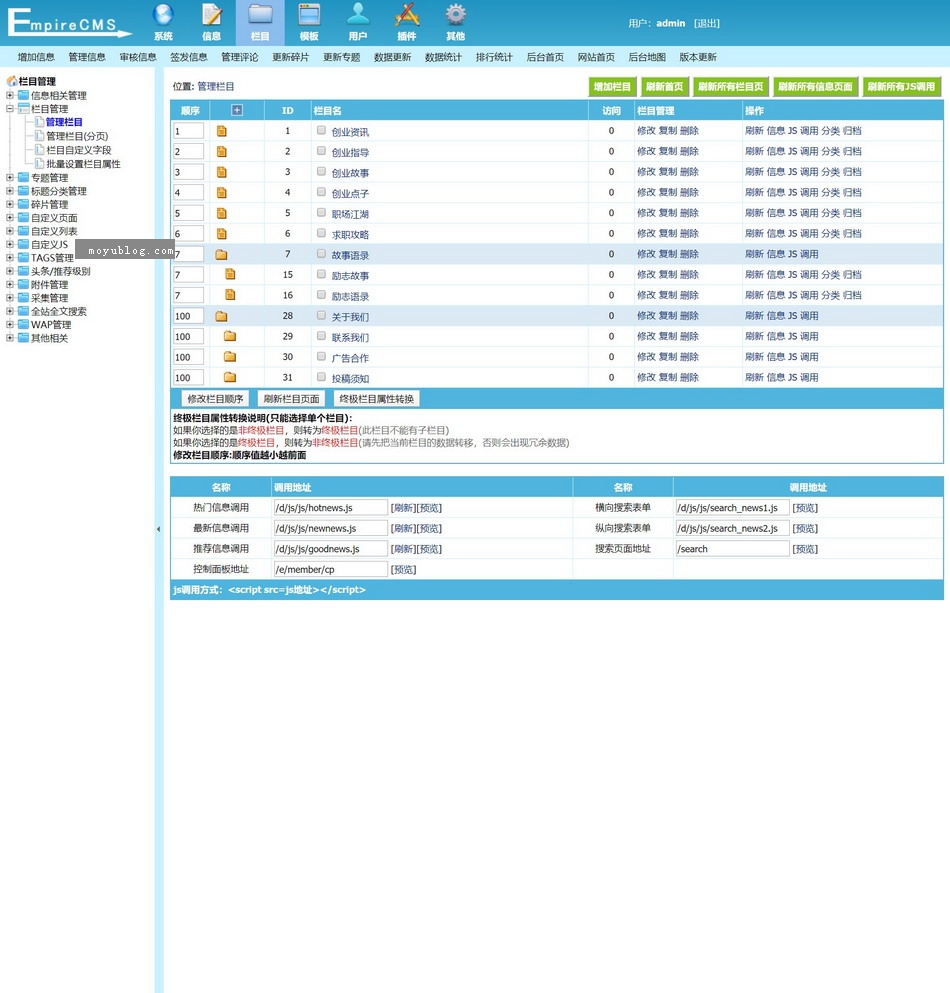Open the 其他 gear icon
The width and height of the screenshot is (950, 993).
[455, 15]
